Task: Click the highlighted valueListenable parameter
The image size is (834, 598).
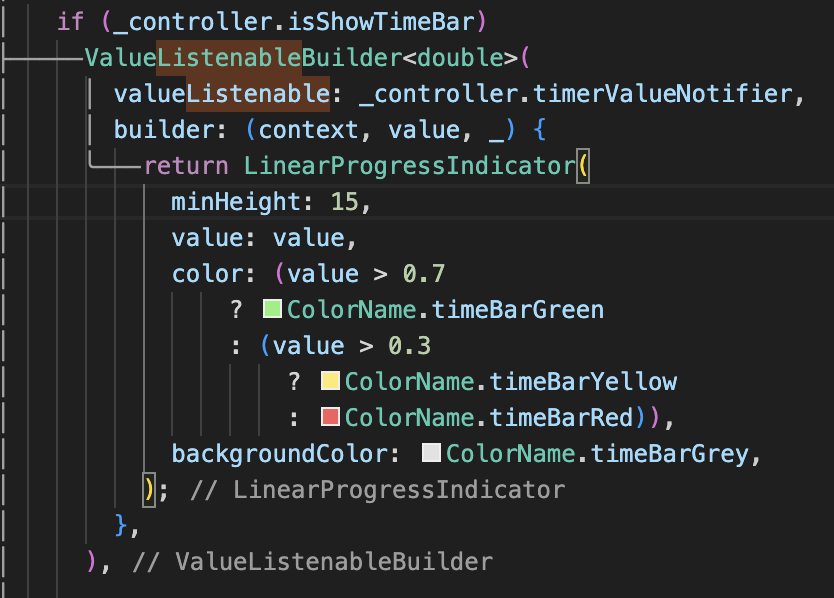Action: (x=222, y=94)
